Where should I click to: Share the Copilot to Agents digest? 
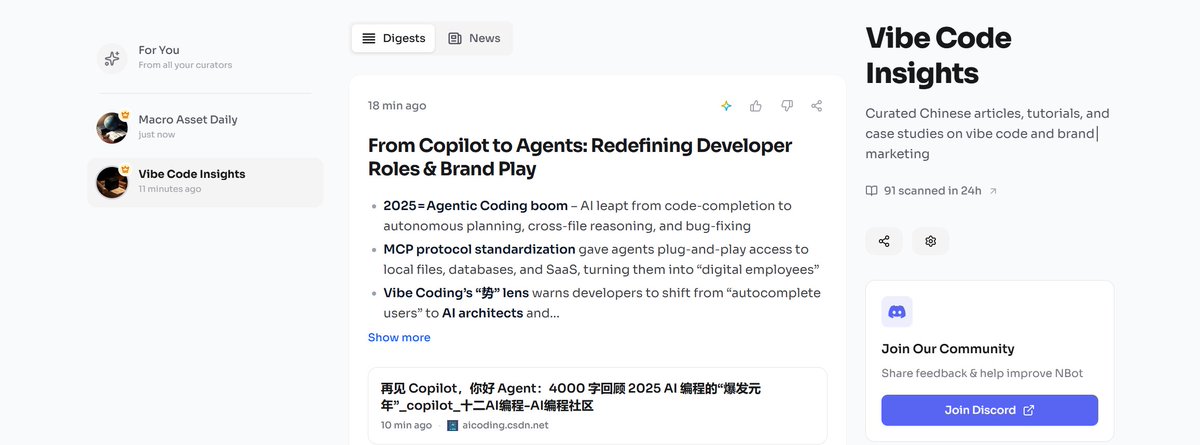click(817, 106)
